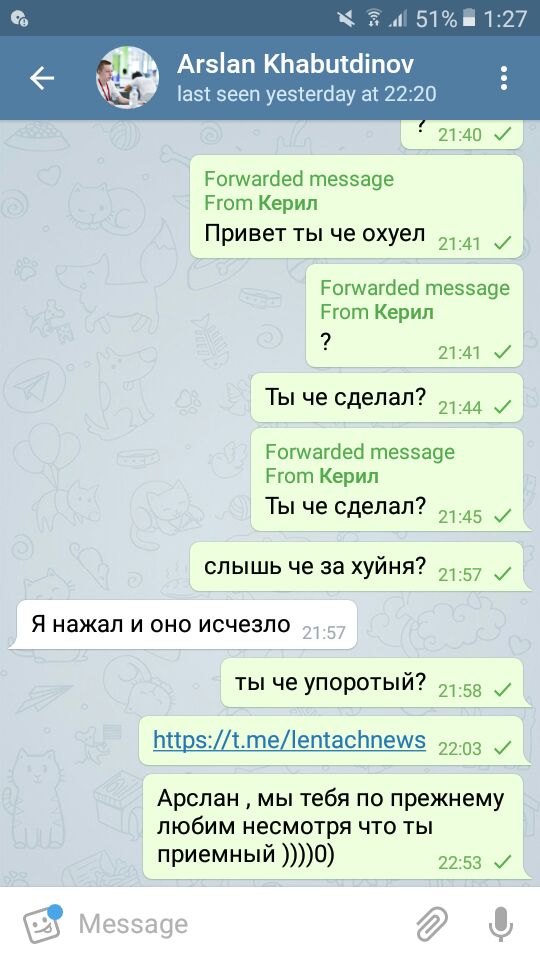
Task: Open the sticker and emoji panel
Action: pos(42,923)
